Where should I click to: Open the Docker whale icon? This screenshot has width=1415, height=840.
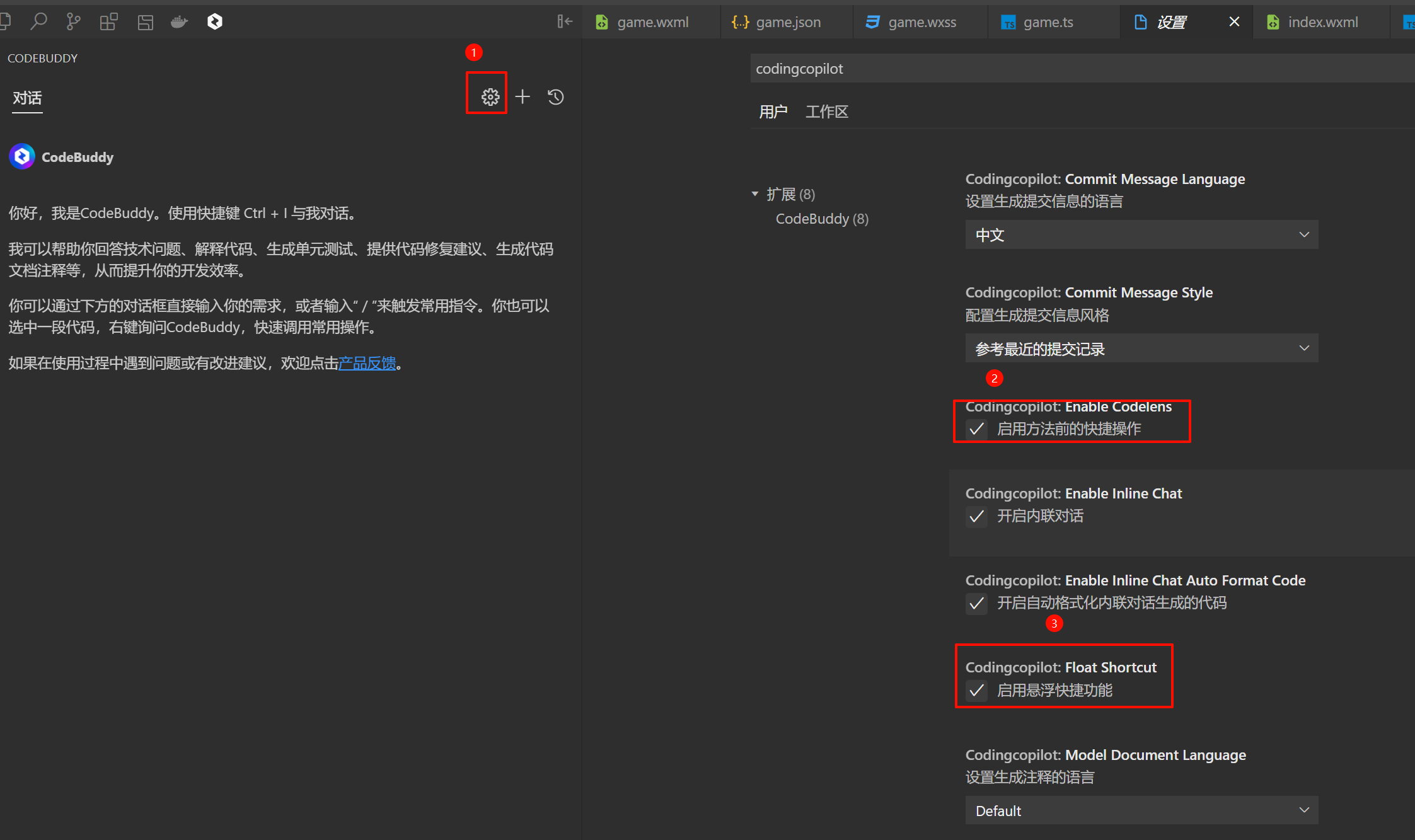pyautogui.click(x=179, y=22)
